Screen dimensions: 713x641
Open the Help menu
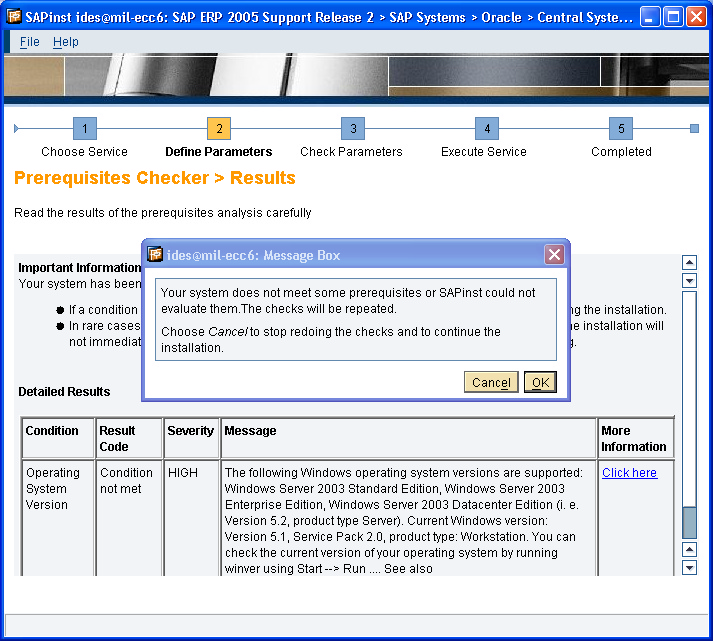click(x=66, y=42)
